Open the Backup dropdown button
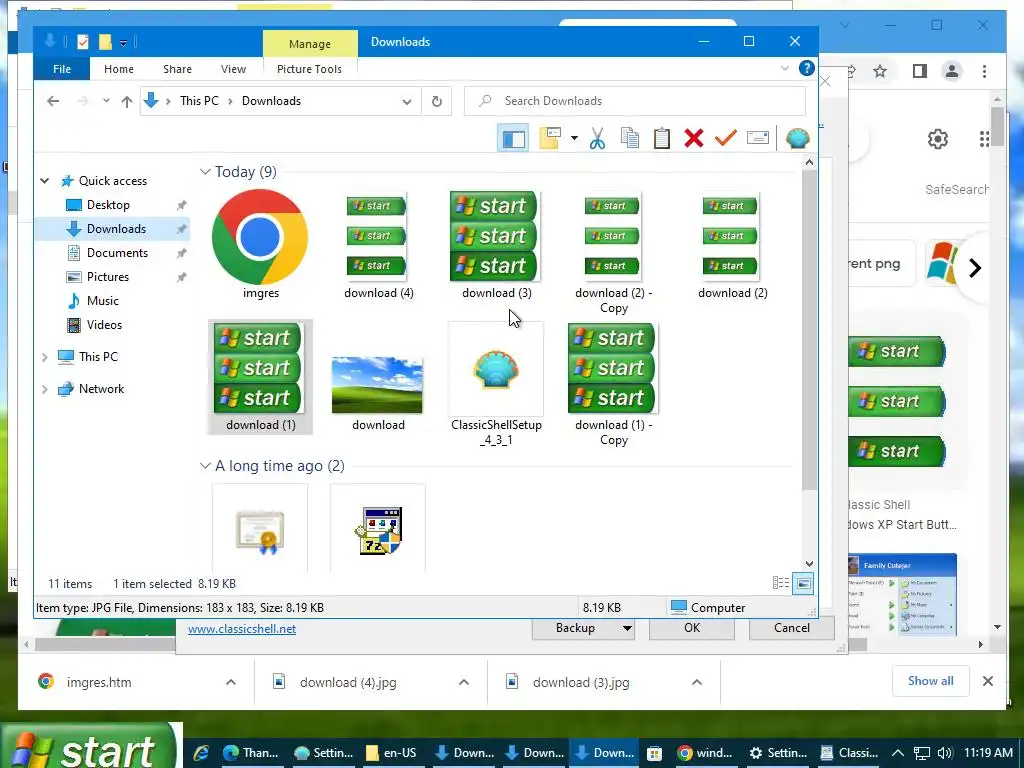This screenshot has width=1024, height=768. pos(583,628)
